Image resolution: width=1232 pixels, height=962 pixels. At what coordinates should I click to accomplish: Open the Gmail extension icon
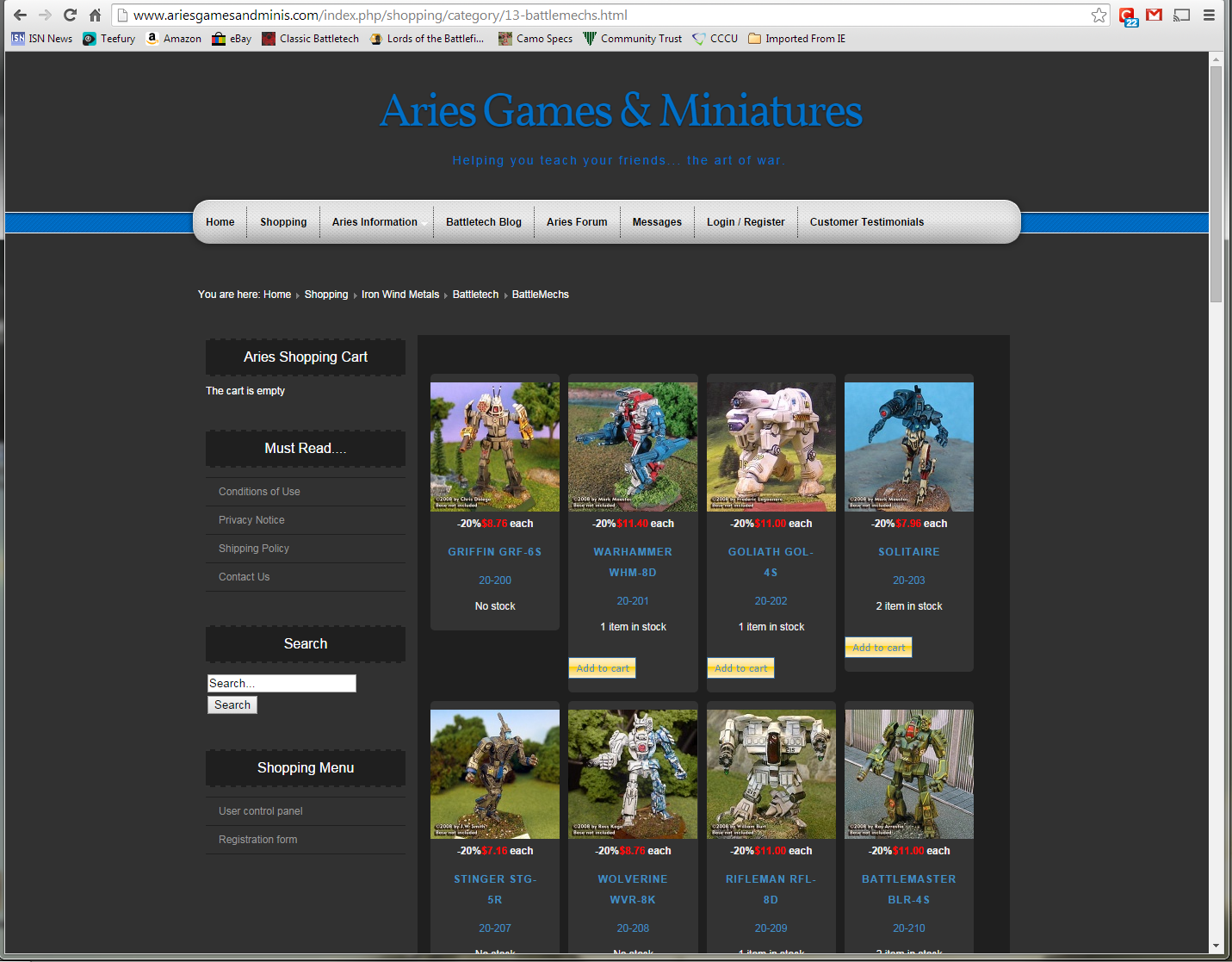pyautogui.click(x=1155, y=15)
